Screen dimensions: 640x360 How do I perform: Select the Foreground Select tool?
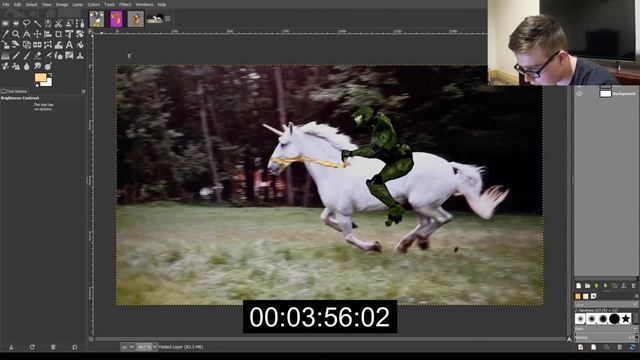point(69,23)
